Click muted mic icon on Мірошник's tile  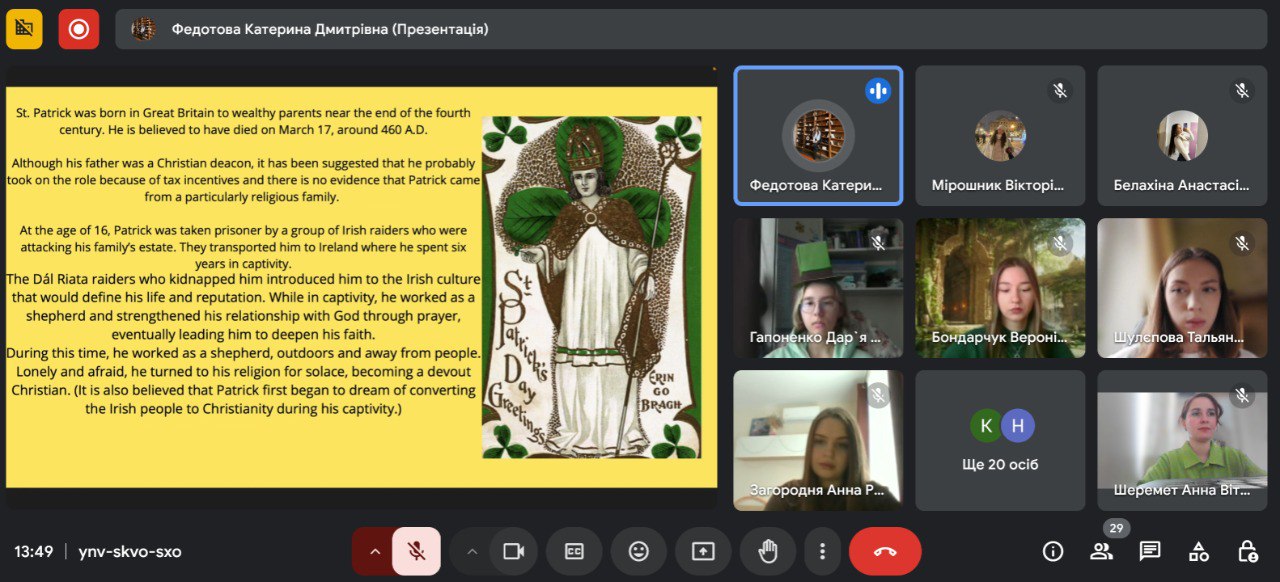pyautogui.click(x=1060, y=91)
